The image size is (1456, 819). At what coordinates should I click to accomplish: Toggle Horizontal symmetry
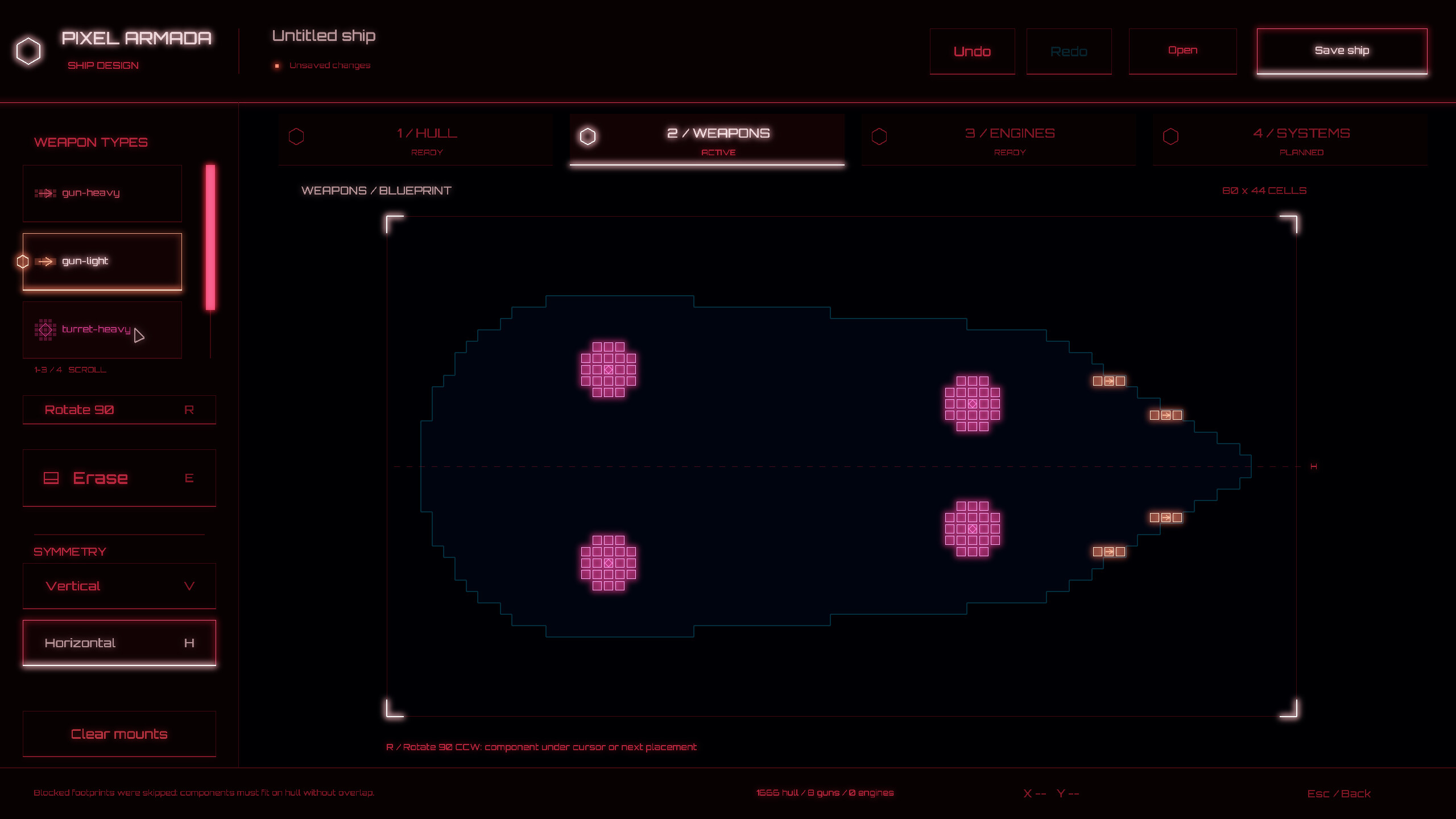119,643
